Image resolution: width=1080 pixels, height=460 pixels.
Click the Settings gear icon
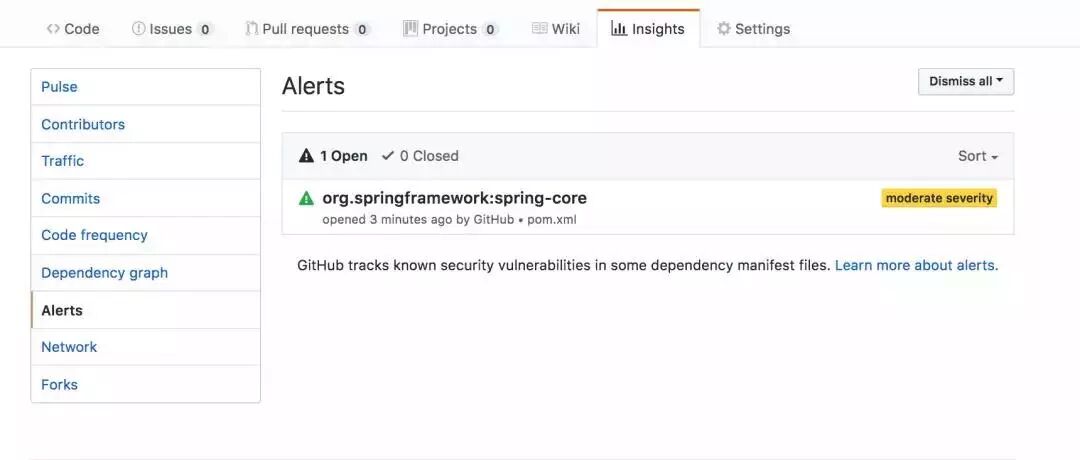[723, 29]
